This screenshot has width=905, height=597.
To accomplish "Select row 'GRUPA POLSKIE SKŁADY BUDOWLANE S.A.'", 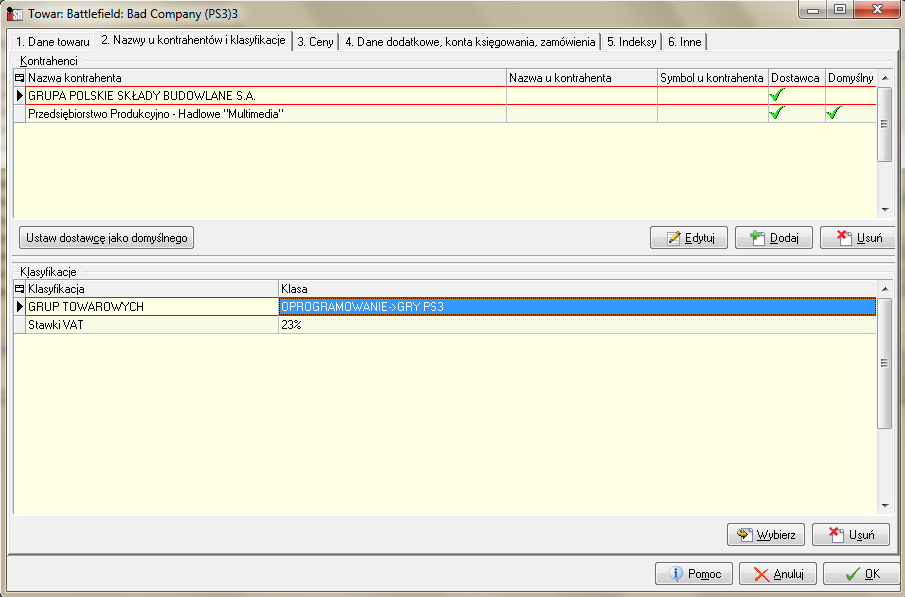I will [445, 96].
